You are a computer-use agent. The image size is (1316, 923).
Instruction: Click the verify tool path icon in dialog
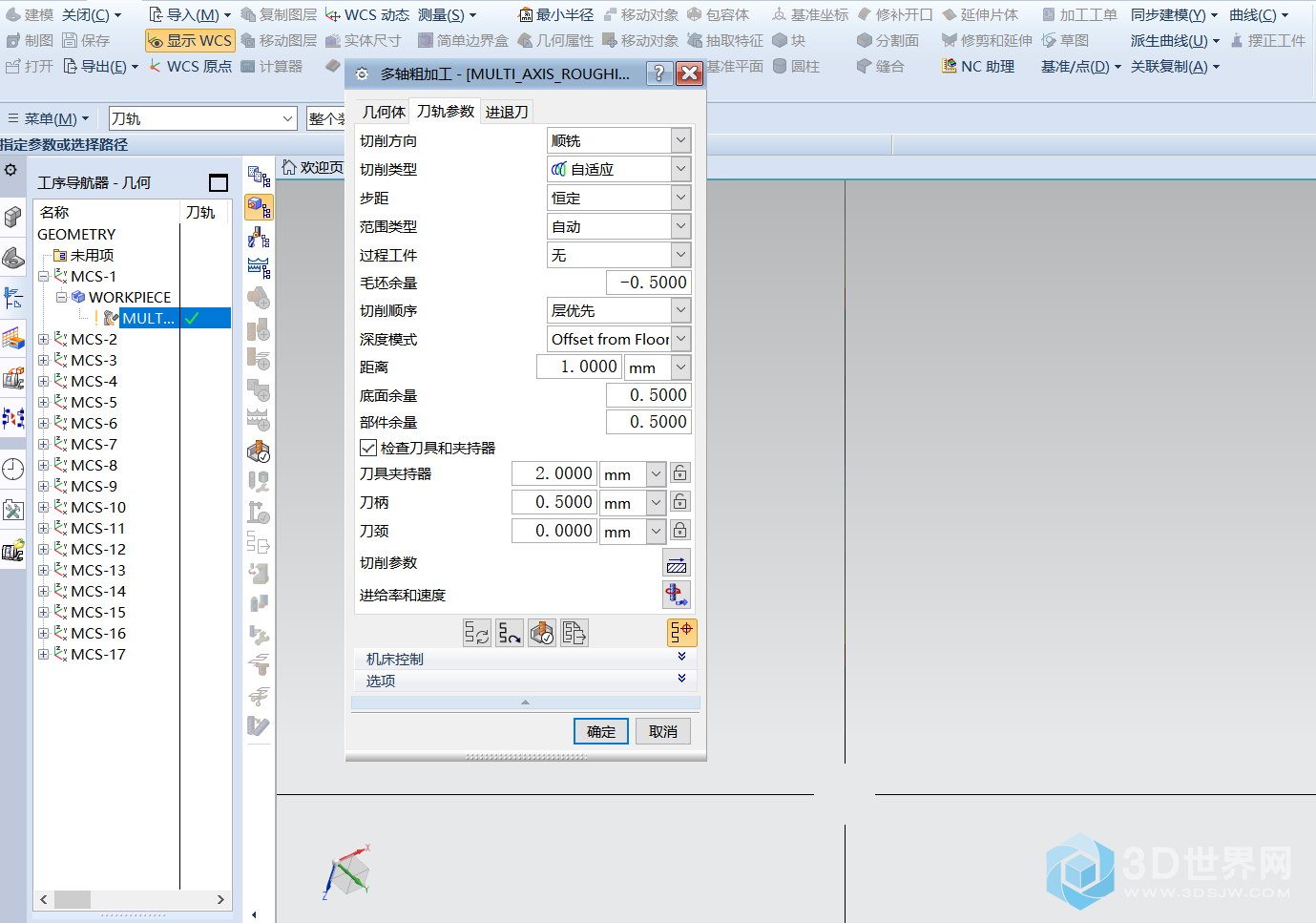click(542, 633)
